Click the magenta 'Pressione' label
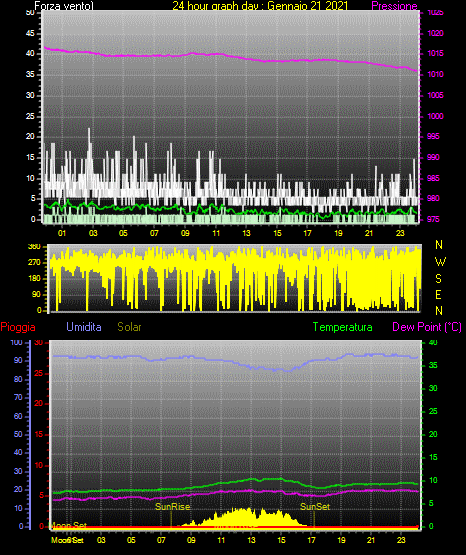 pos(394,6)
